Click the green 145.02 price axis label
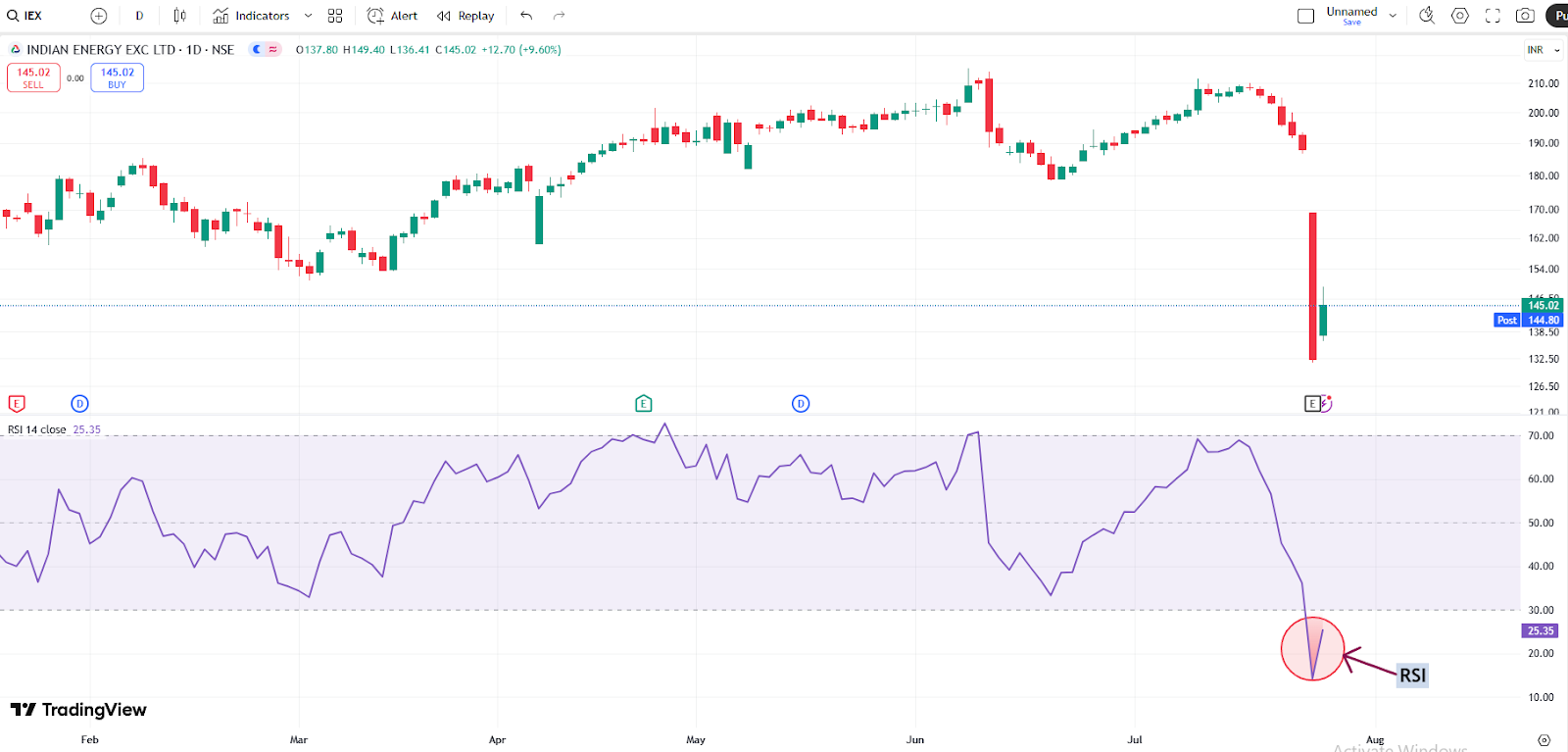Image resolution: width=1568 pixels, height=752 pixels. [x=1543, y=306]
